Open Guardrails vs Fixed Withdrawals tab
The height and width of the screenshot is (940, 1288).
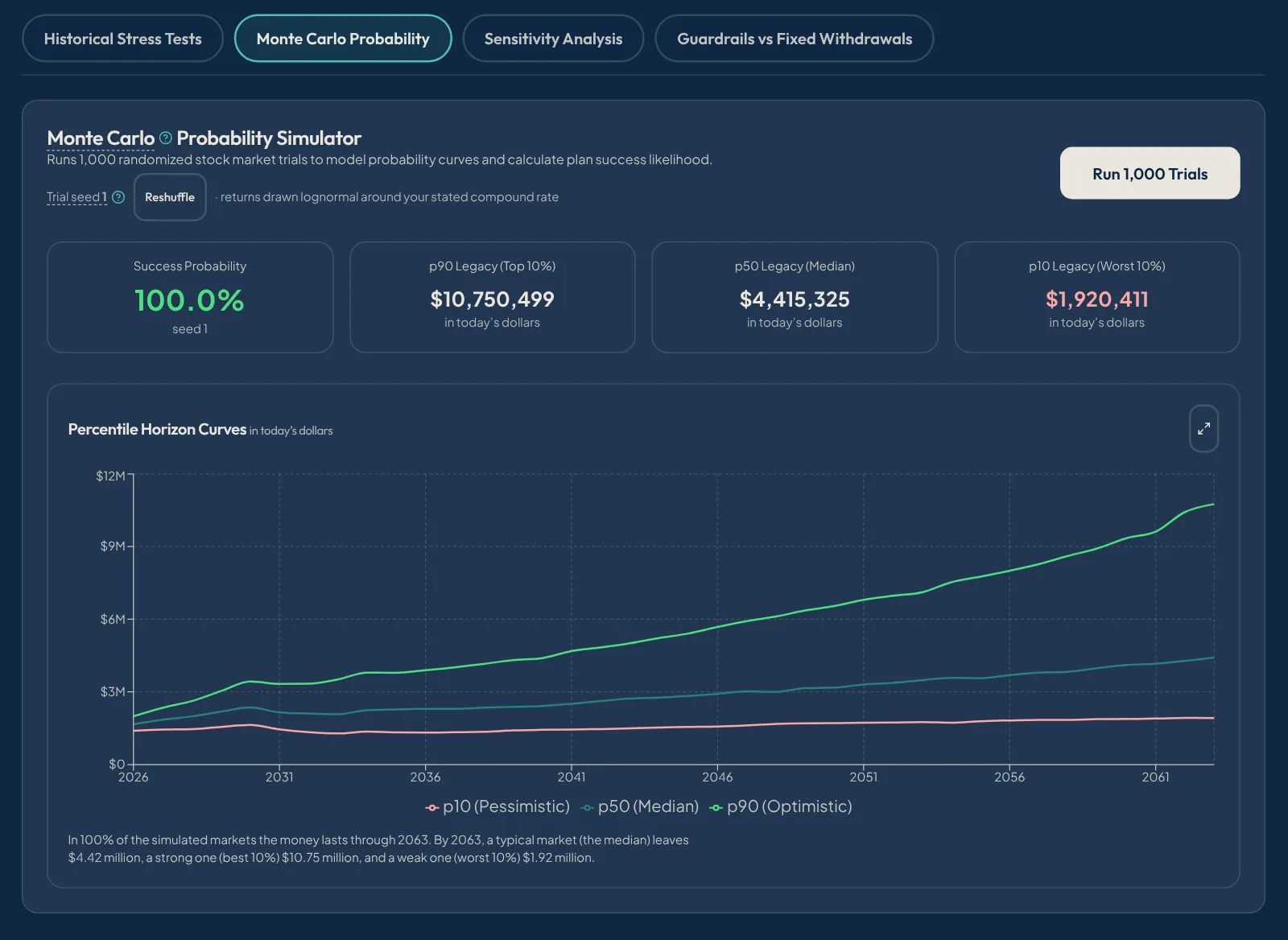coord(795,39)
